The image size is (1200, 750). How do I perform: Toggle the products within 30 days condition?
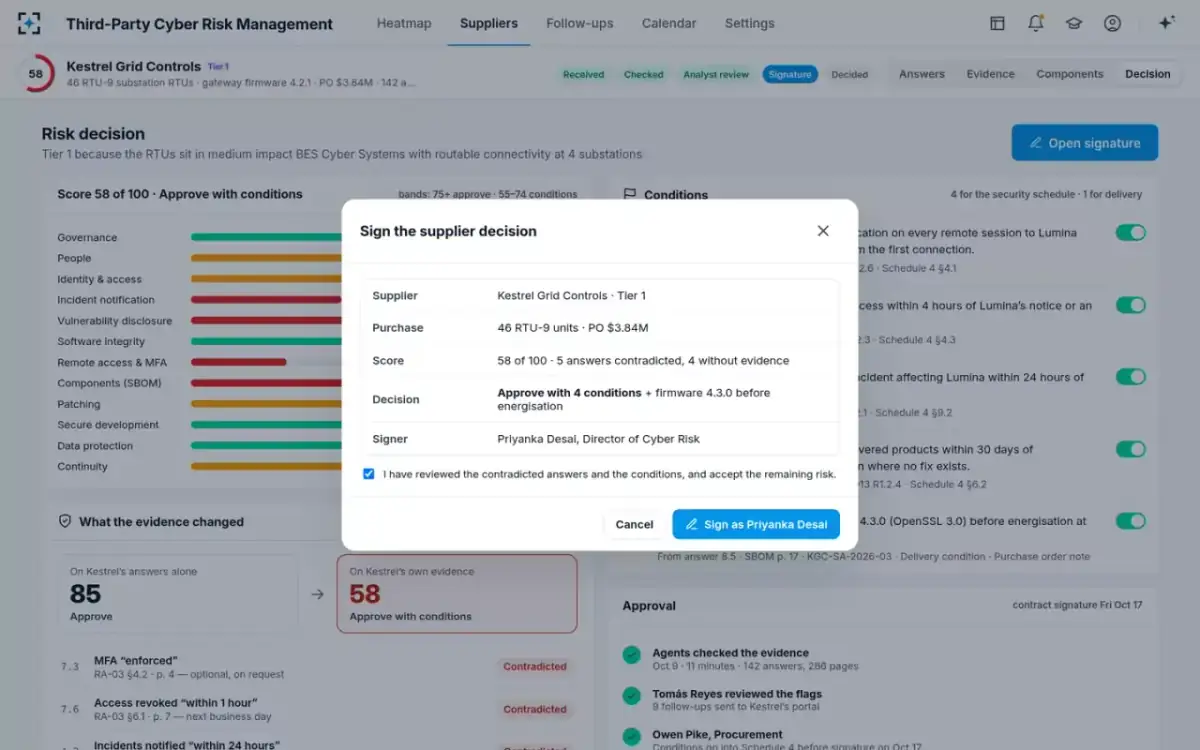[1131, 449]
